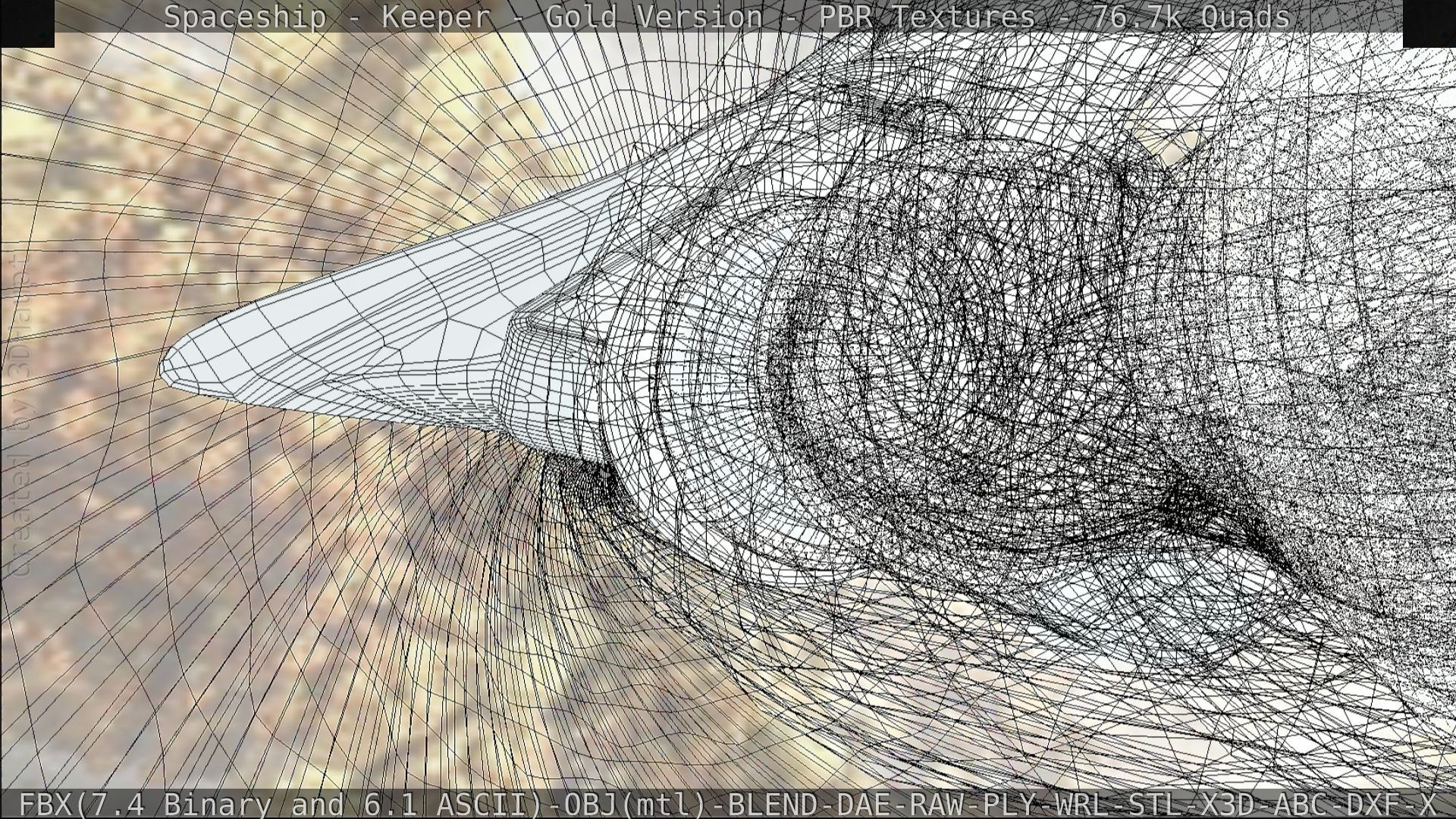This screenshot has height=819, width=1456.
Task: Click the black square in top-right corner
Action: coord(1429,23)
